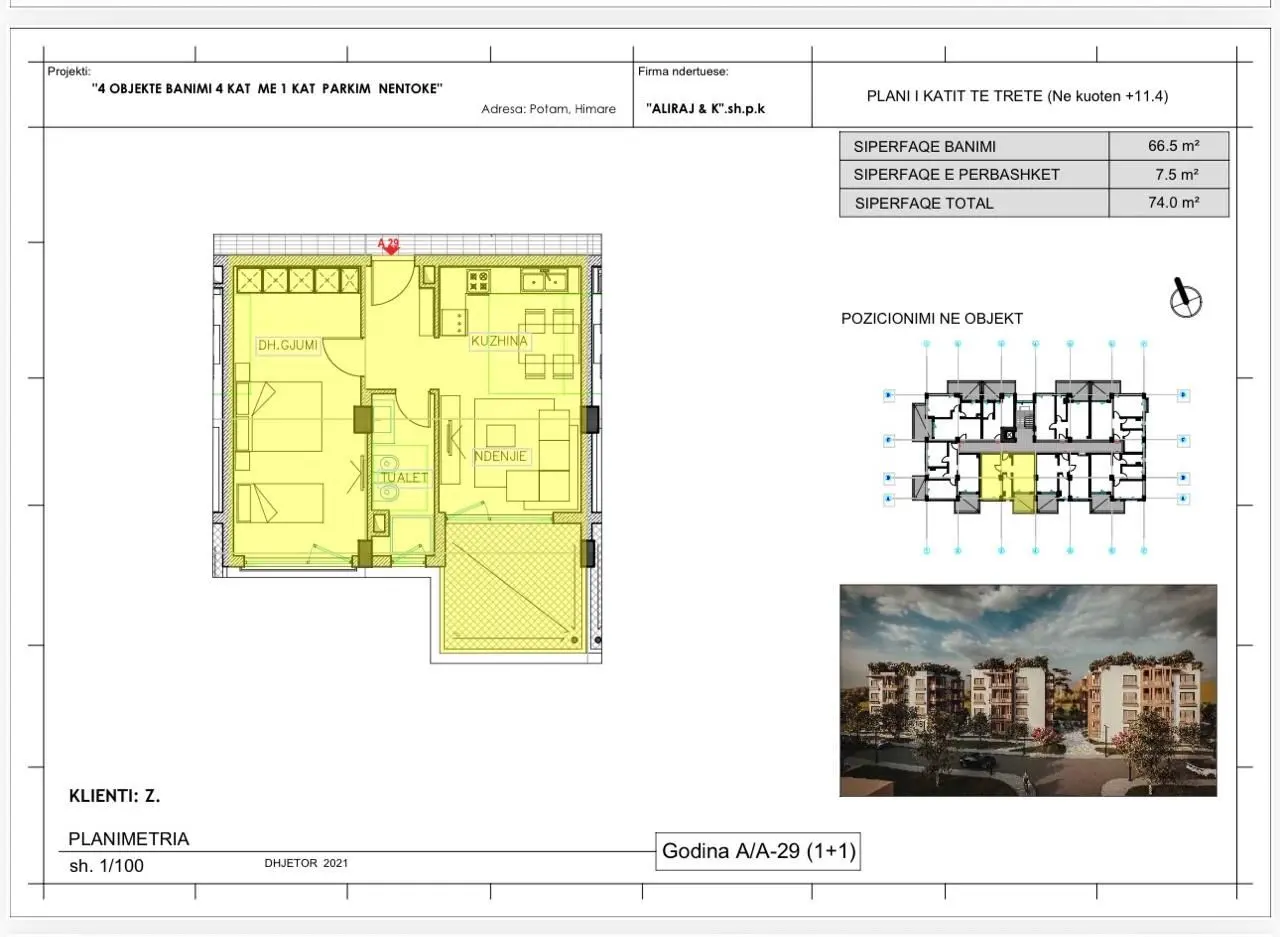The height and width of the screenshot is (937, 1280).
Task: Click the TUALET bathroom label
Action: pyautogui.click(x=404, y=478)
